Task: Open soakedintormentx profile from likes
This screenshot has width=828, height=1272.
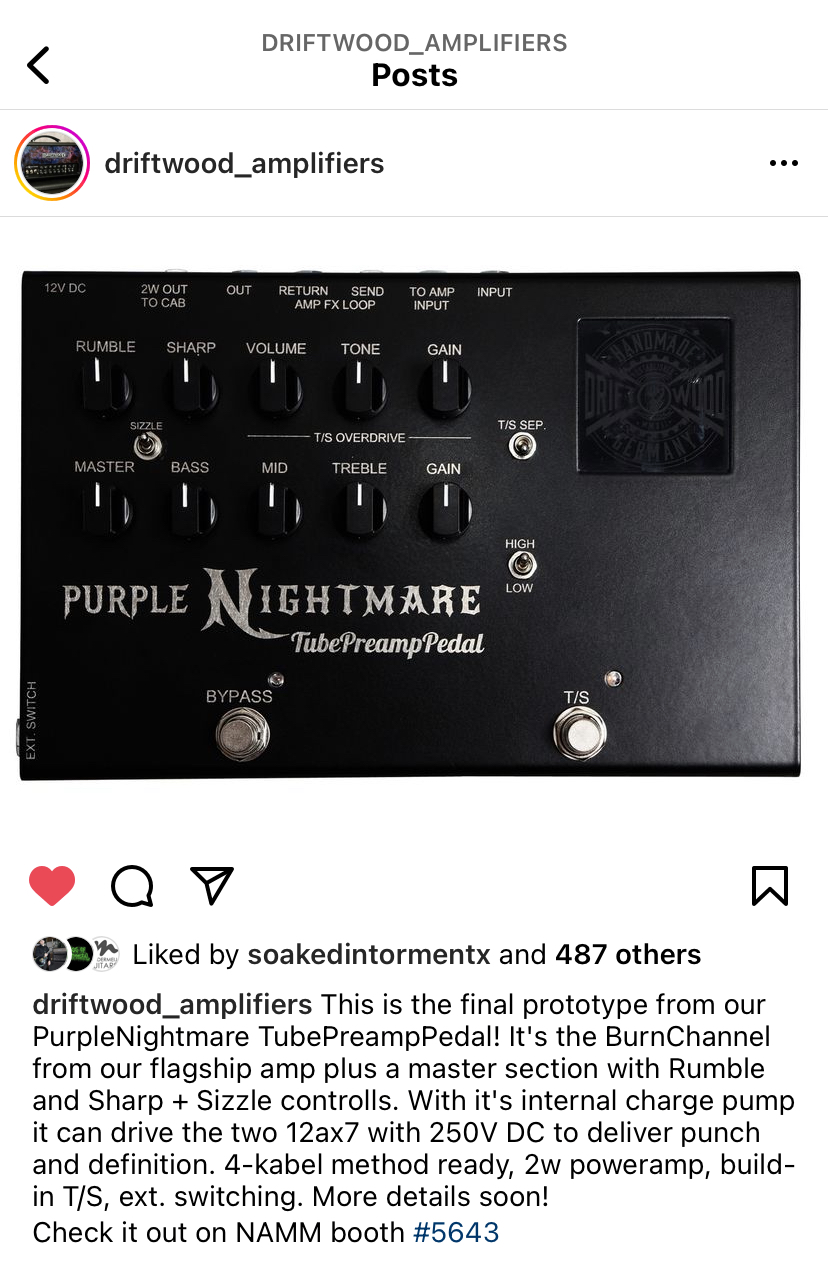Action: 369,955
